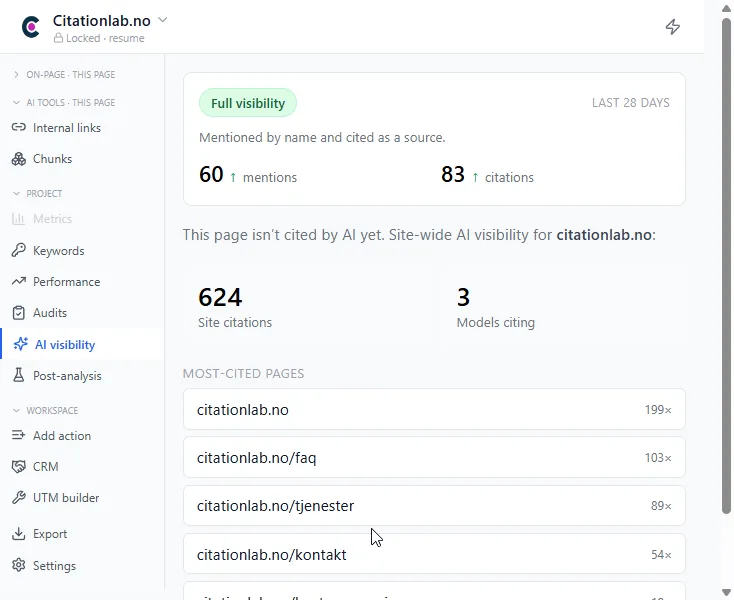Open Export in sidebar
This screenshot has width=734, height=600.
(x=50, y=534)
